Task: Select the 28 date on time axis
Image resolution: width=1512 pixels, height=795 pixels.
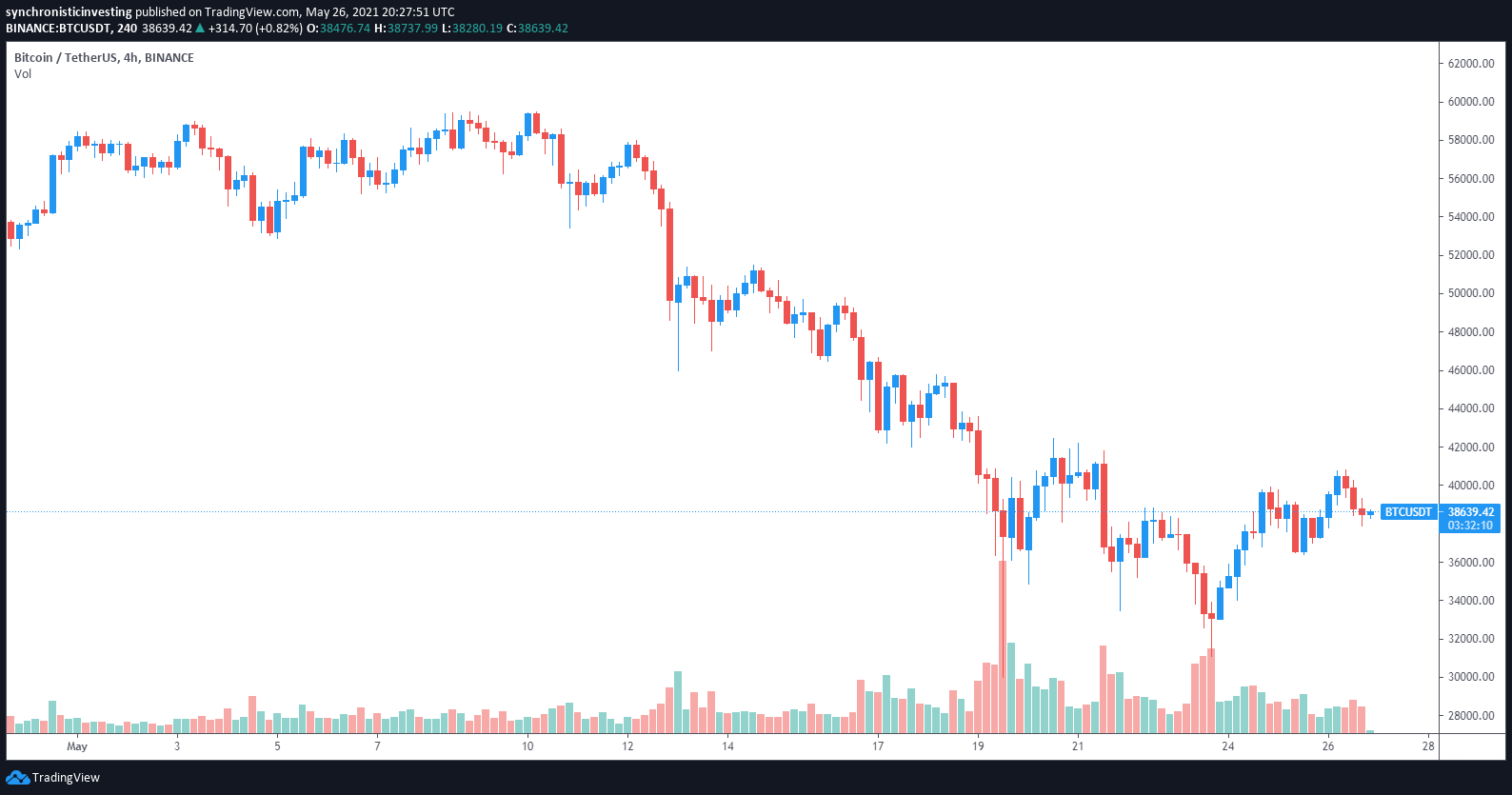Action: click(1428, 746)
